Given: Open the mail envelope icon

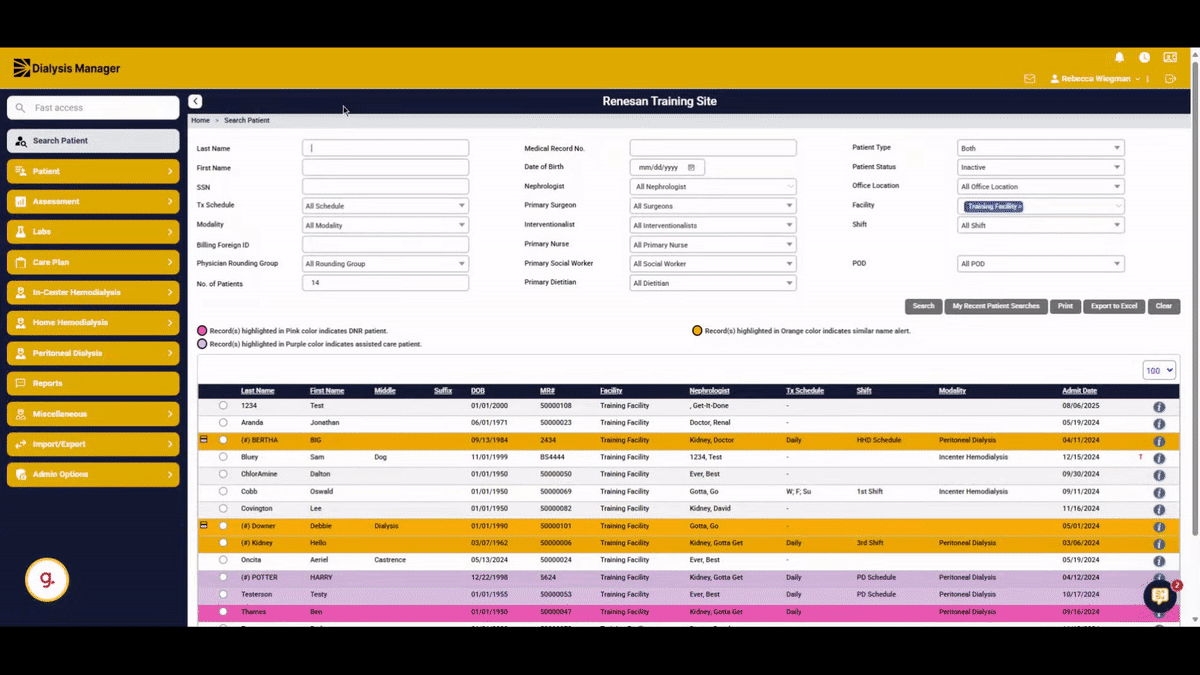Looking at the screenshot, I should [x=1030, y=78].
